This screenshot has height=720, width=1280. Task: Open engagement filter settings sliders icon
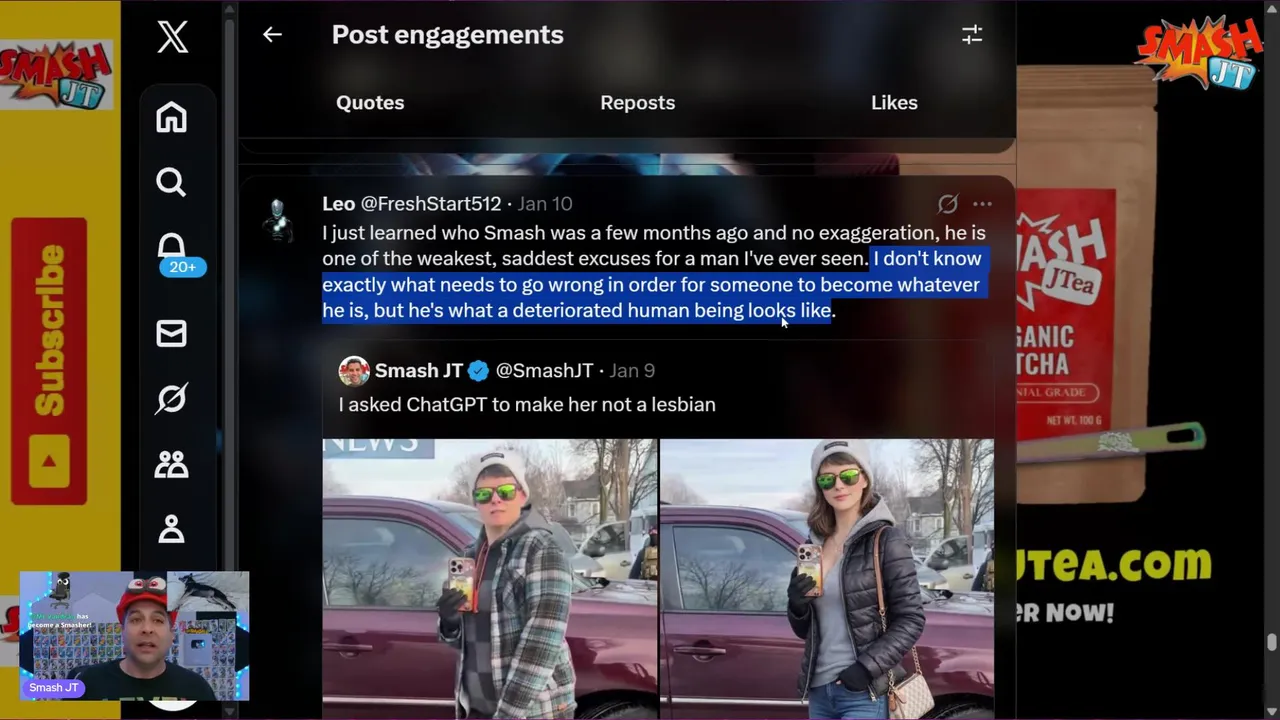(972, 35)
